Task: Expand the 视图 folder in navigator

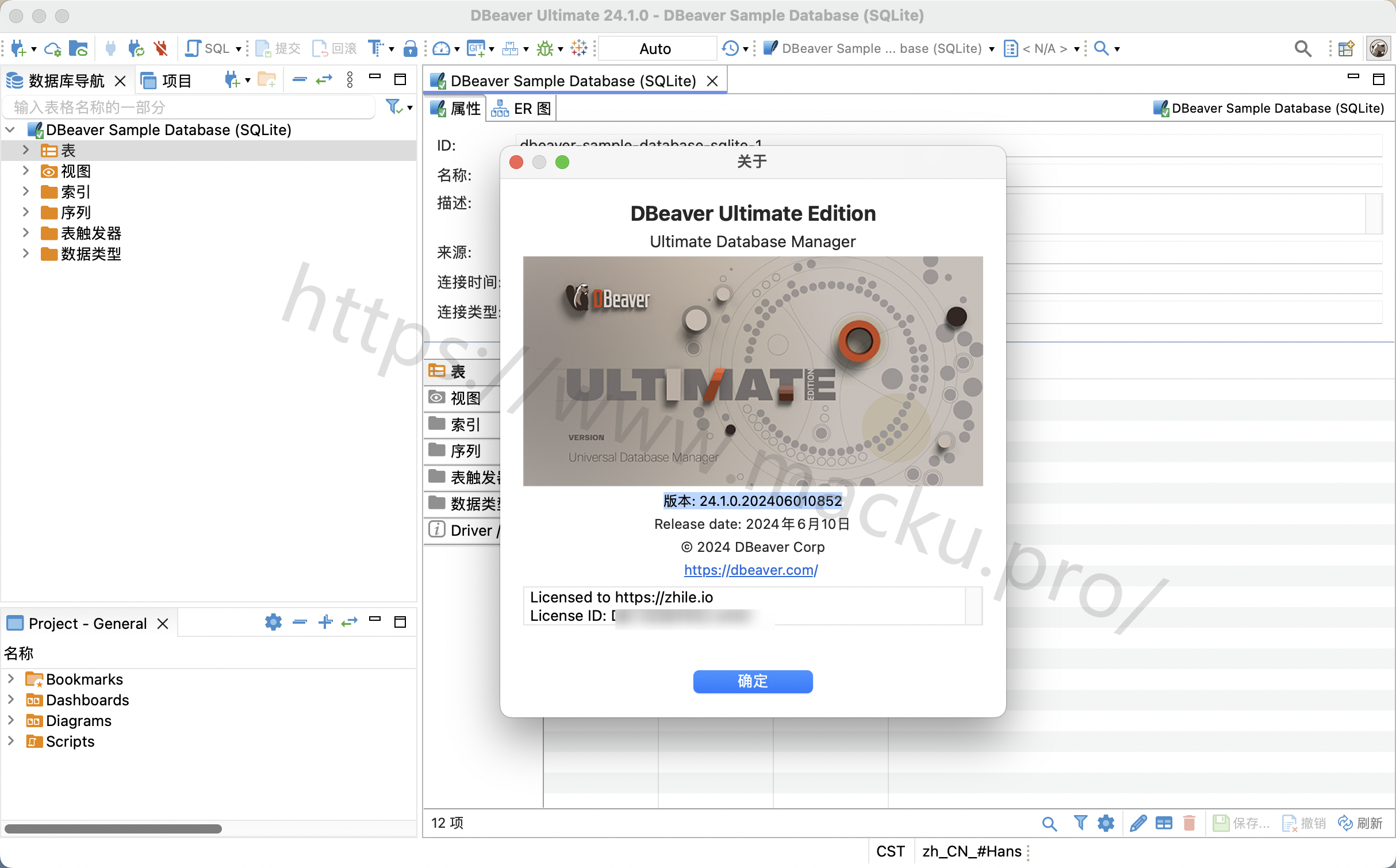Action: coord(25,171)
